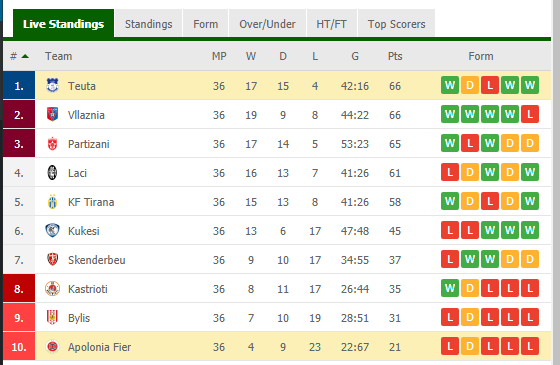
Task: Sort the table by Pts column
Action: point(395,56)
